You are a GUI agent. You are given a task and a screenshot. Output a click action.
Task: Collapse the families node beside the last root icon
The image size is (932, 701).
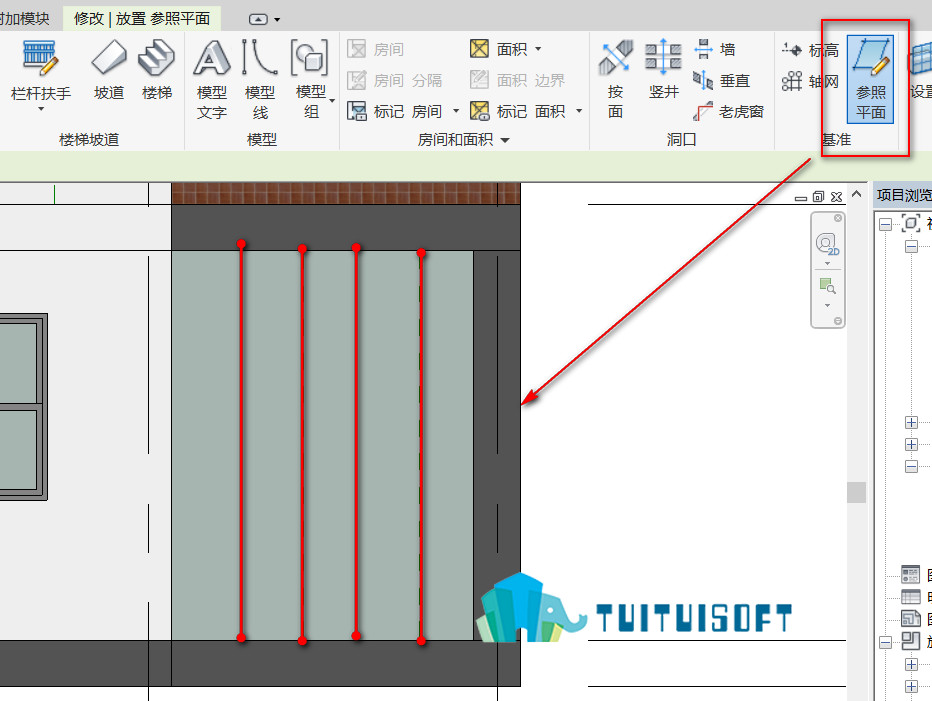(886, 642)
